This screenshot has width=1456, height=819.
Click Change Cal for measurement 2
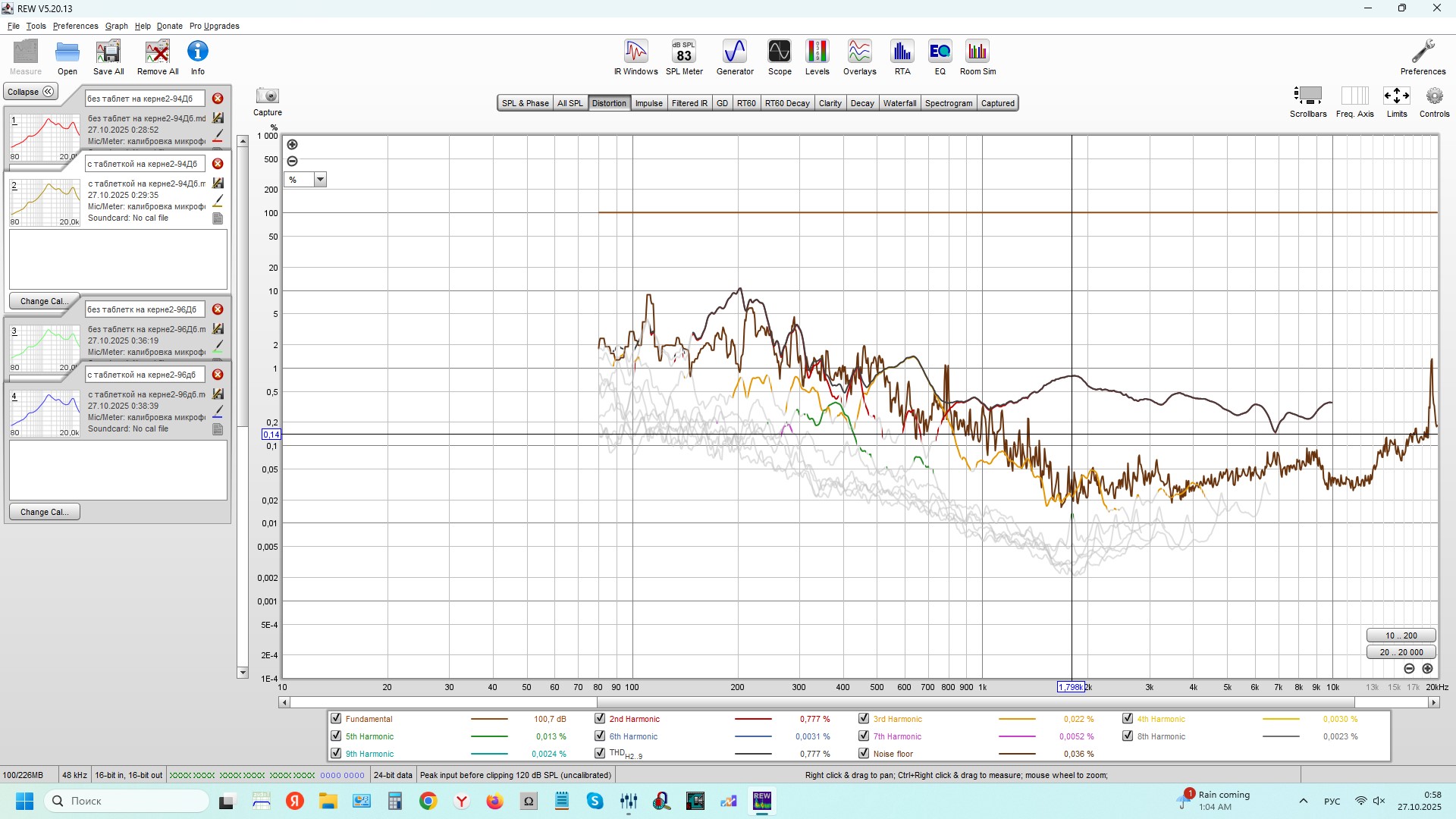pos(44,301)
